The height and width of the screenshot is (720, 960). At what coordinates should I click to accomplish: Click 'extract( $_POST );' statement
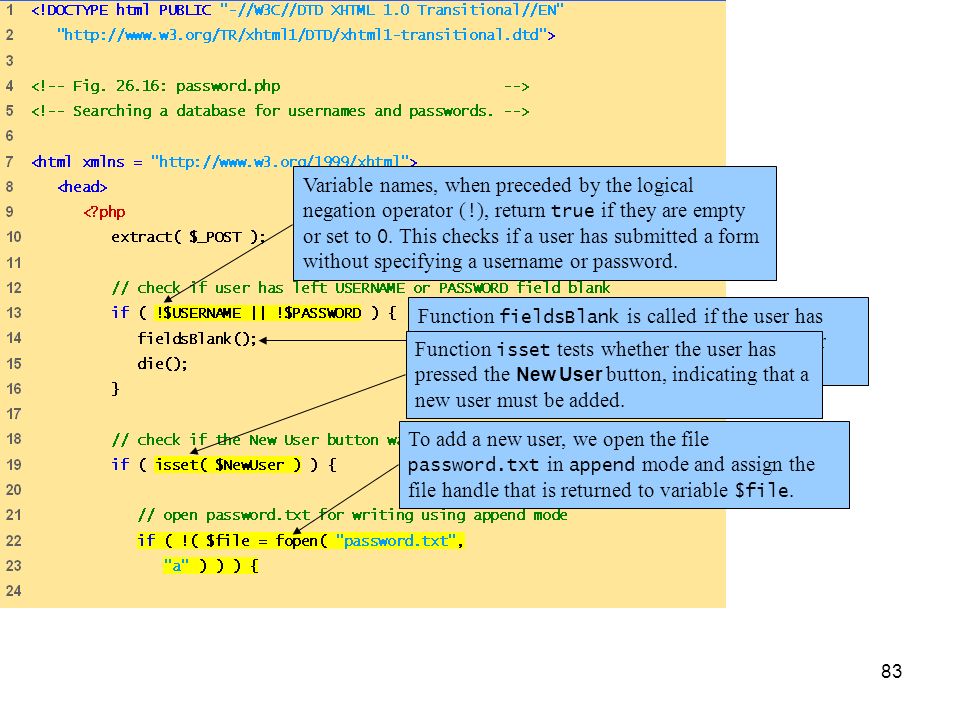click(188, 237)
